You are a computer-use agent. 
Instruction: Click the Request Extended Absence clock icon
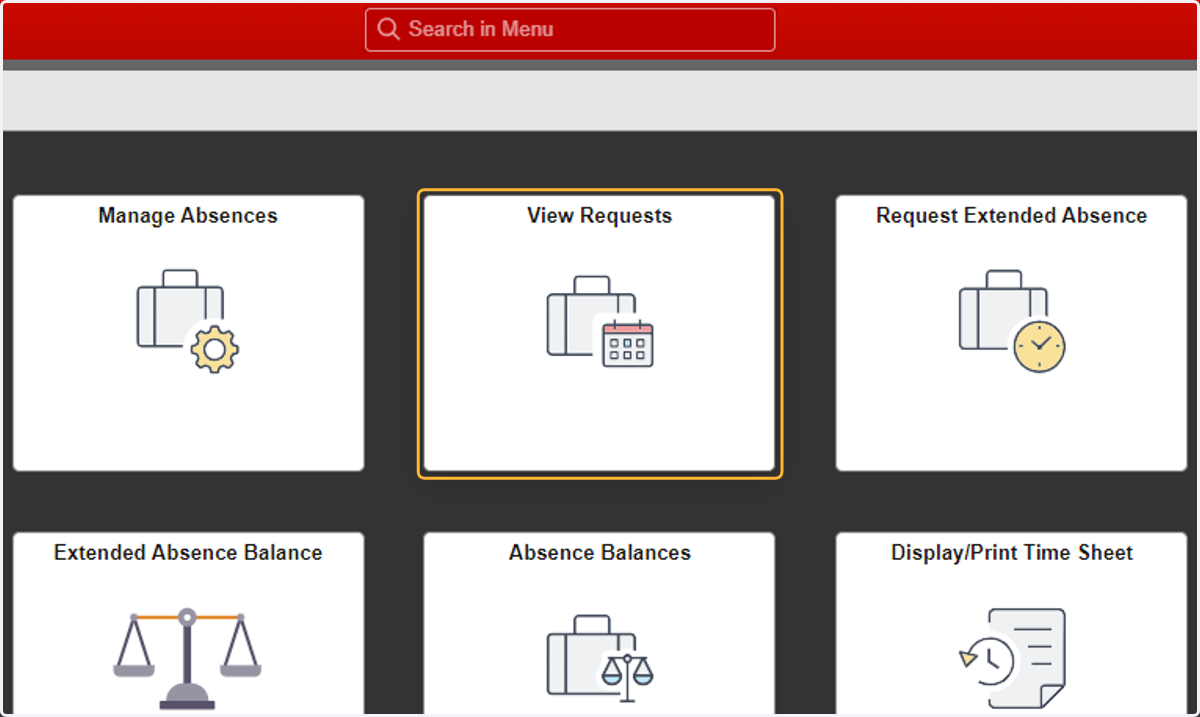tap(1012, 321)
